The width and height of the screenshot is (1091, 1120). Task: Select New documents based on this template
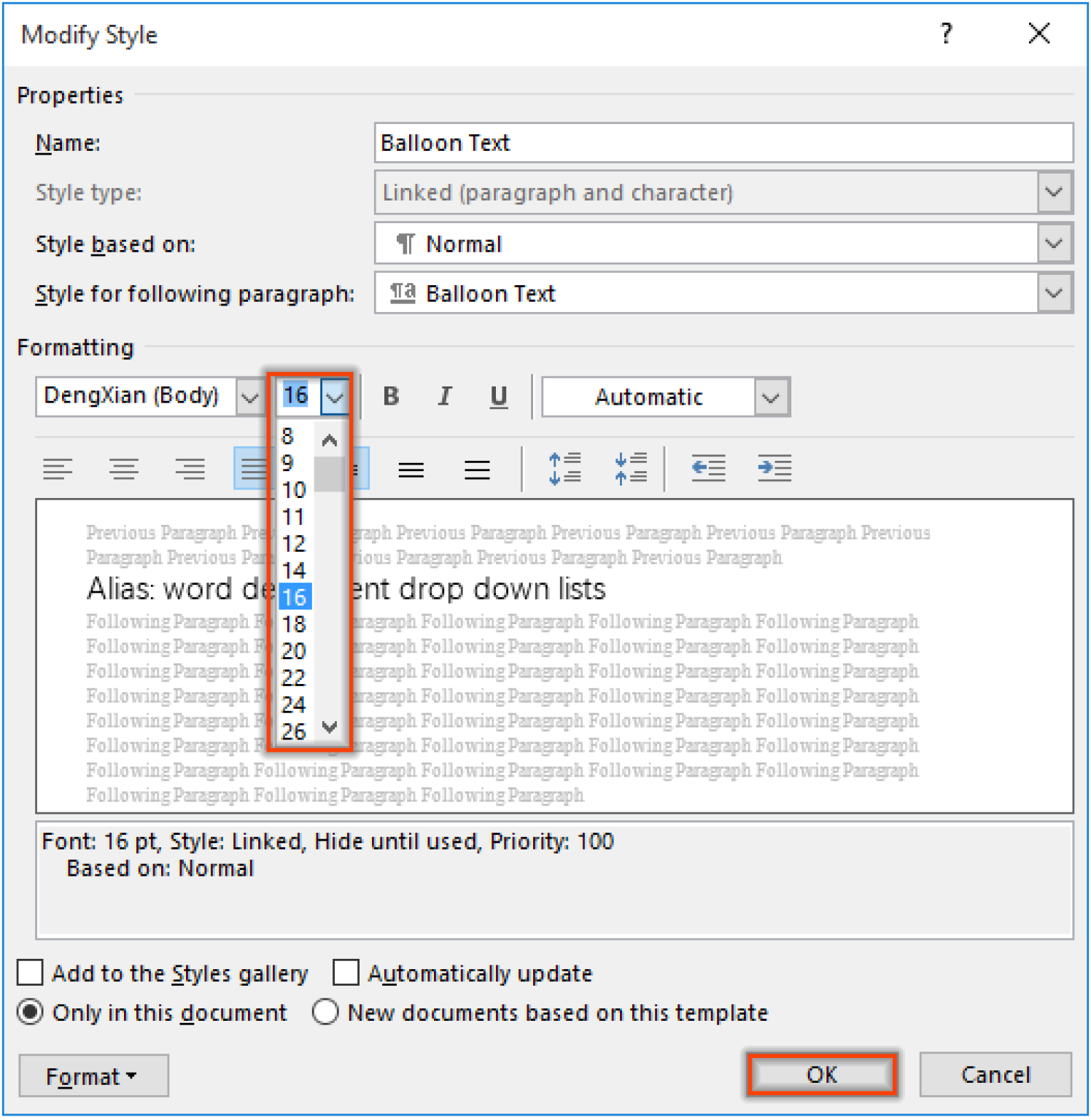[x=326, y=1012]
